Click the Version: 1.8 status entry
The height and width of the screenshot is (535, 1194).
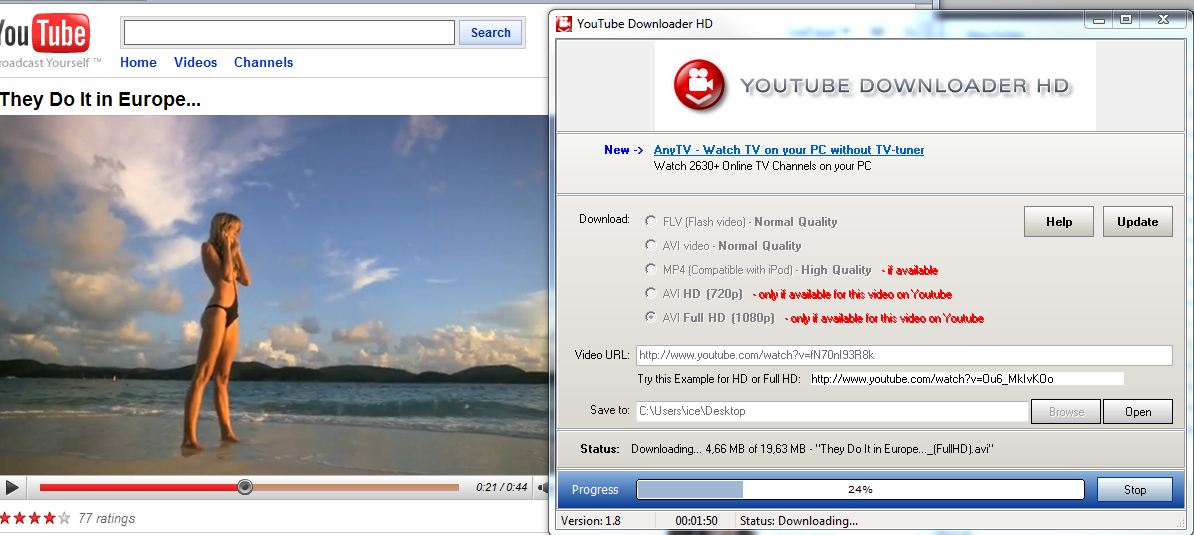pyautogui.click(x=591, y=521)
